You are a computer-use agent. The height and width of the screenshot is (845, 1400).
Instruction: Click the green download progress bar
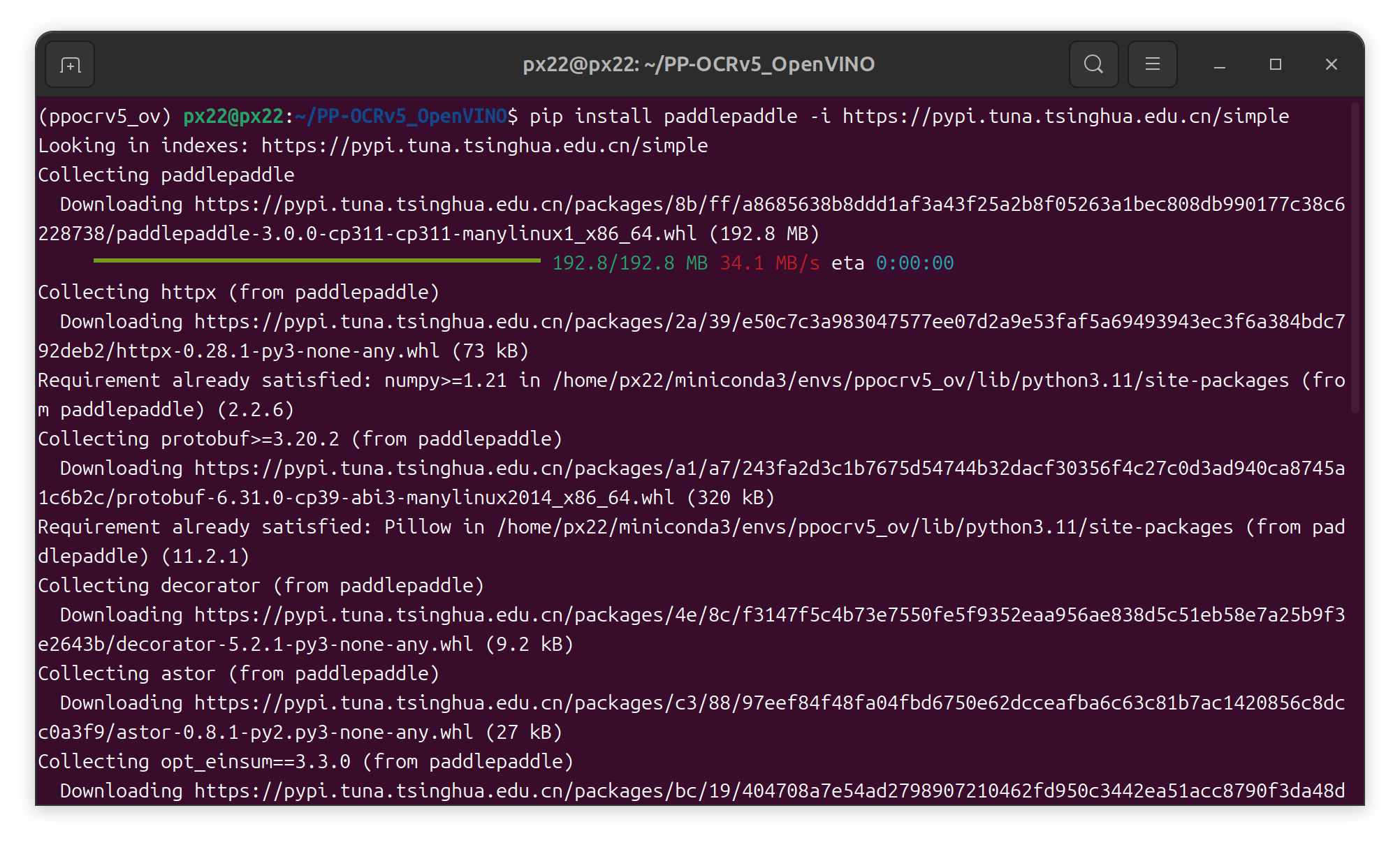pos(316,261)
